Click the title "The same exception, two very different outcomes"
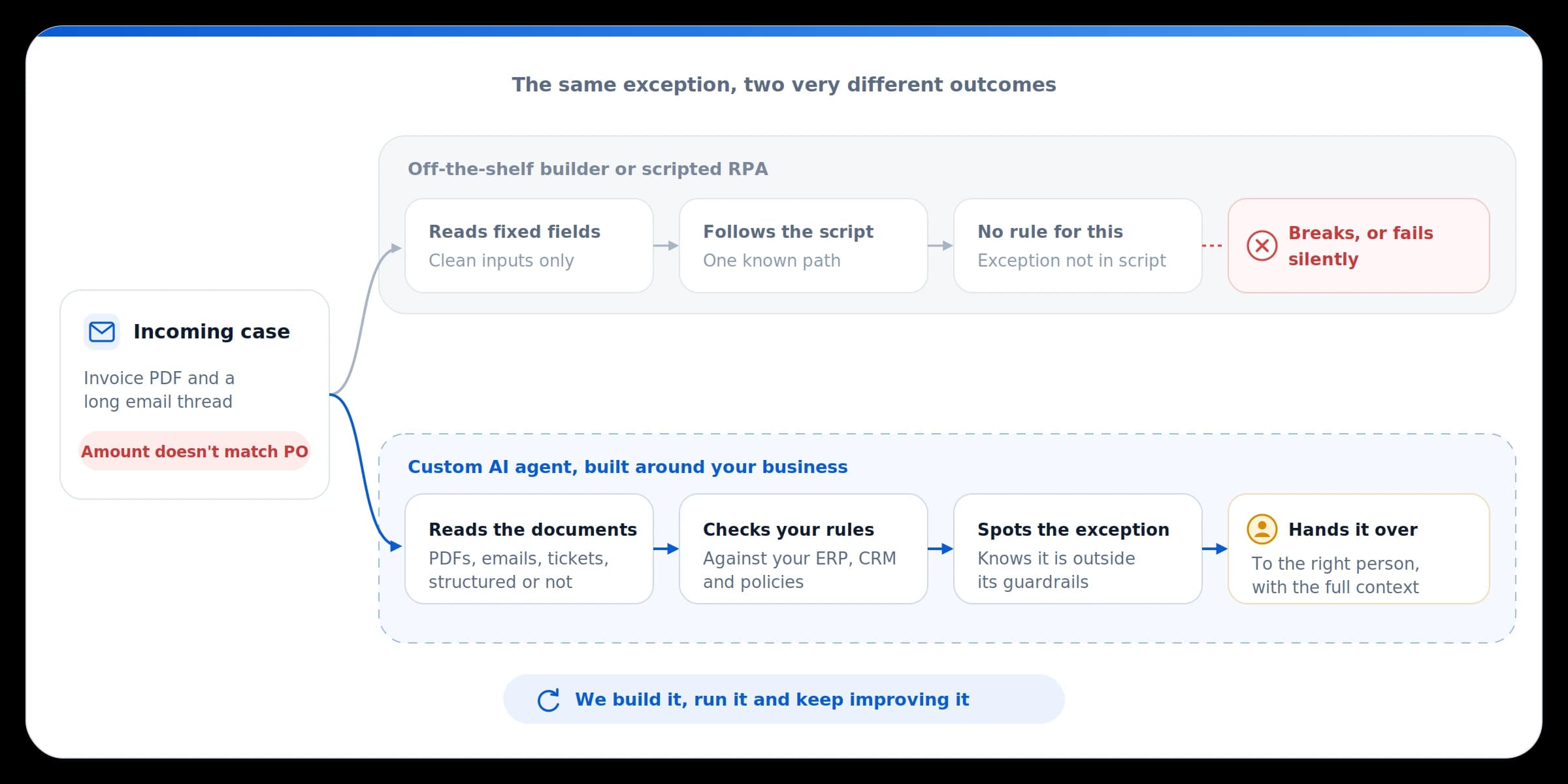 tap(784, 85)
